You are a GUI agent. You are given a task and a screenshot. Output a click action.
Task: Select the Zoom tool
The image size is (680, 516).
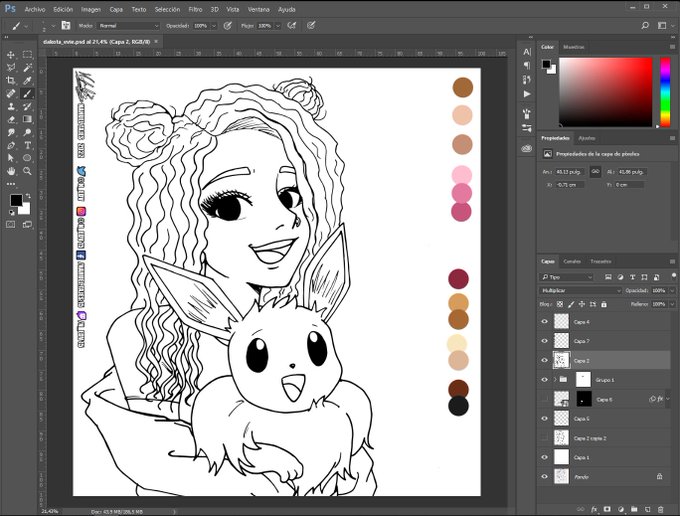(27, 171)
